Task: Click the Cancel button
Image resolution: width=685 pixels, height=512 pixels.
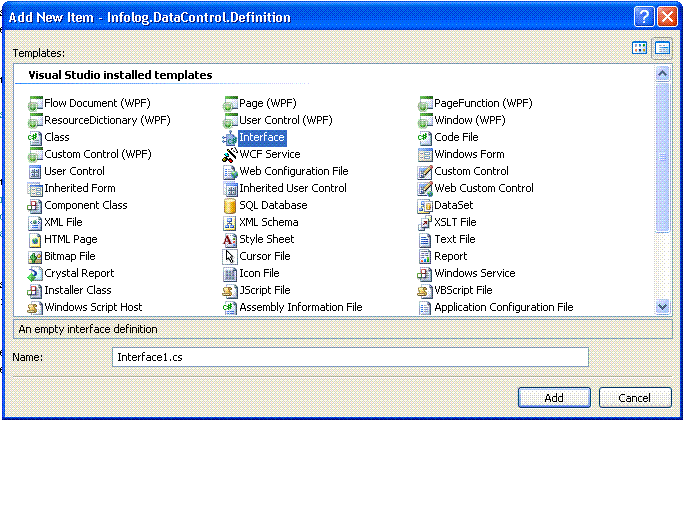Action: click(635, 398)
